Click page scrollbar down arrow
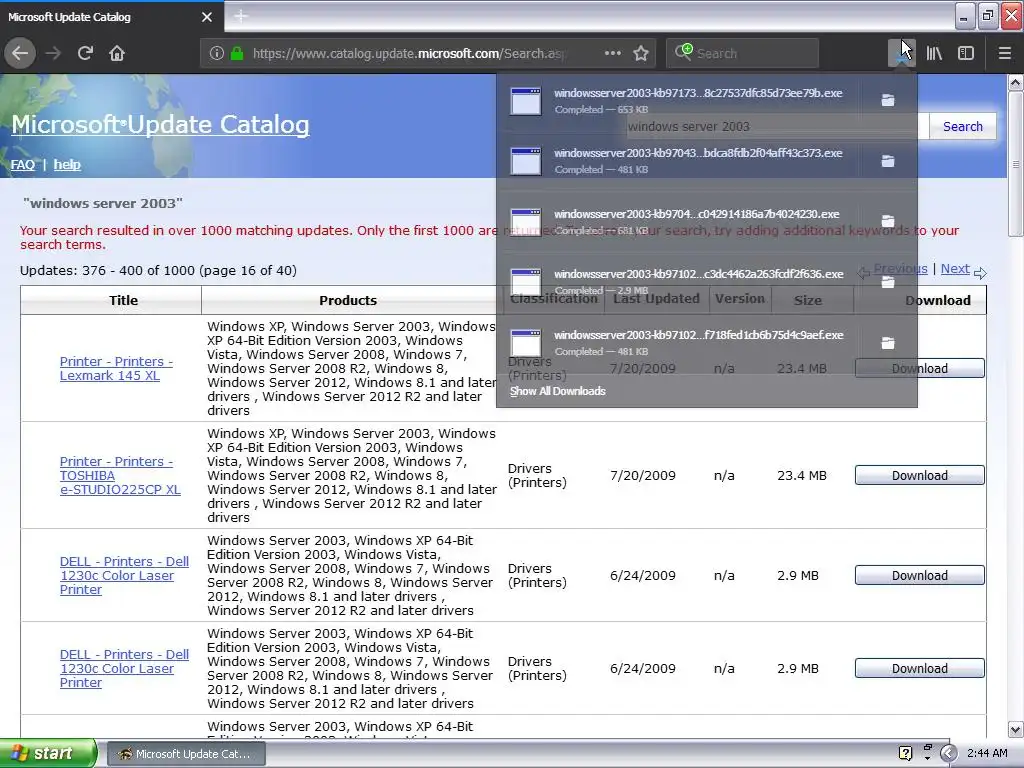 pyautogui.click(x=1016, y=729)
